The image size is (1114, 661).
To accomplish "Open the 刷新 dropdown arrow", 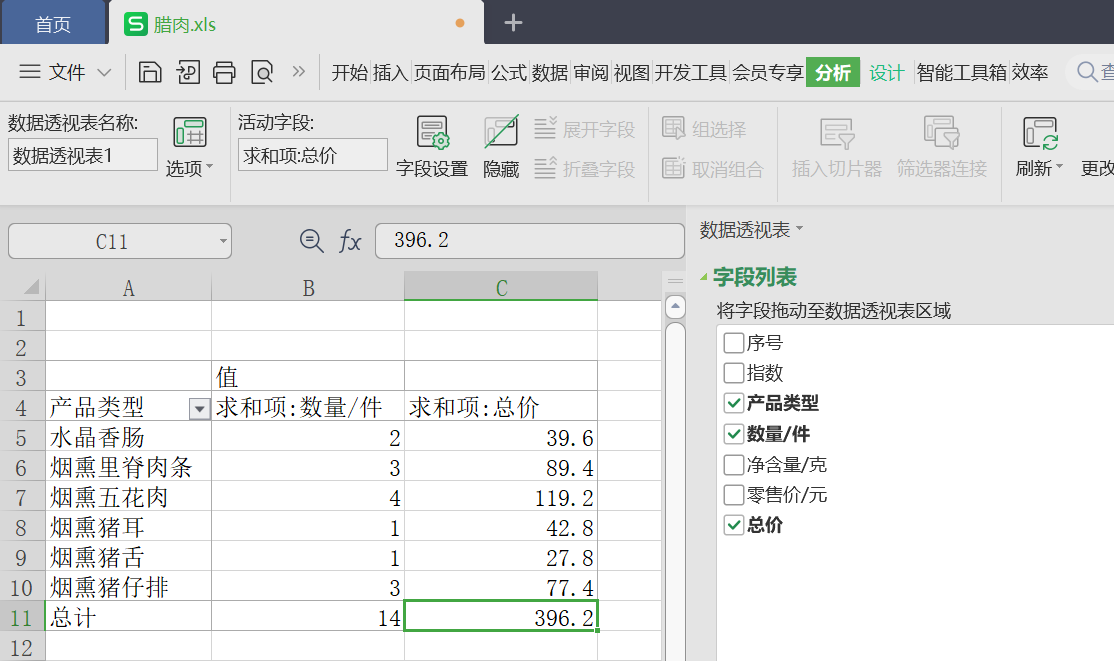I will point(1059,167).
